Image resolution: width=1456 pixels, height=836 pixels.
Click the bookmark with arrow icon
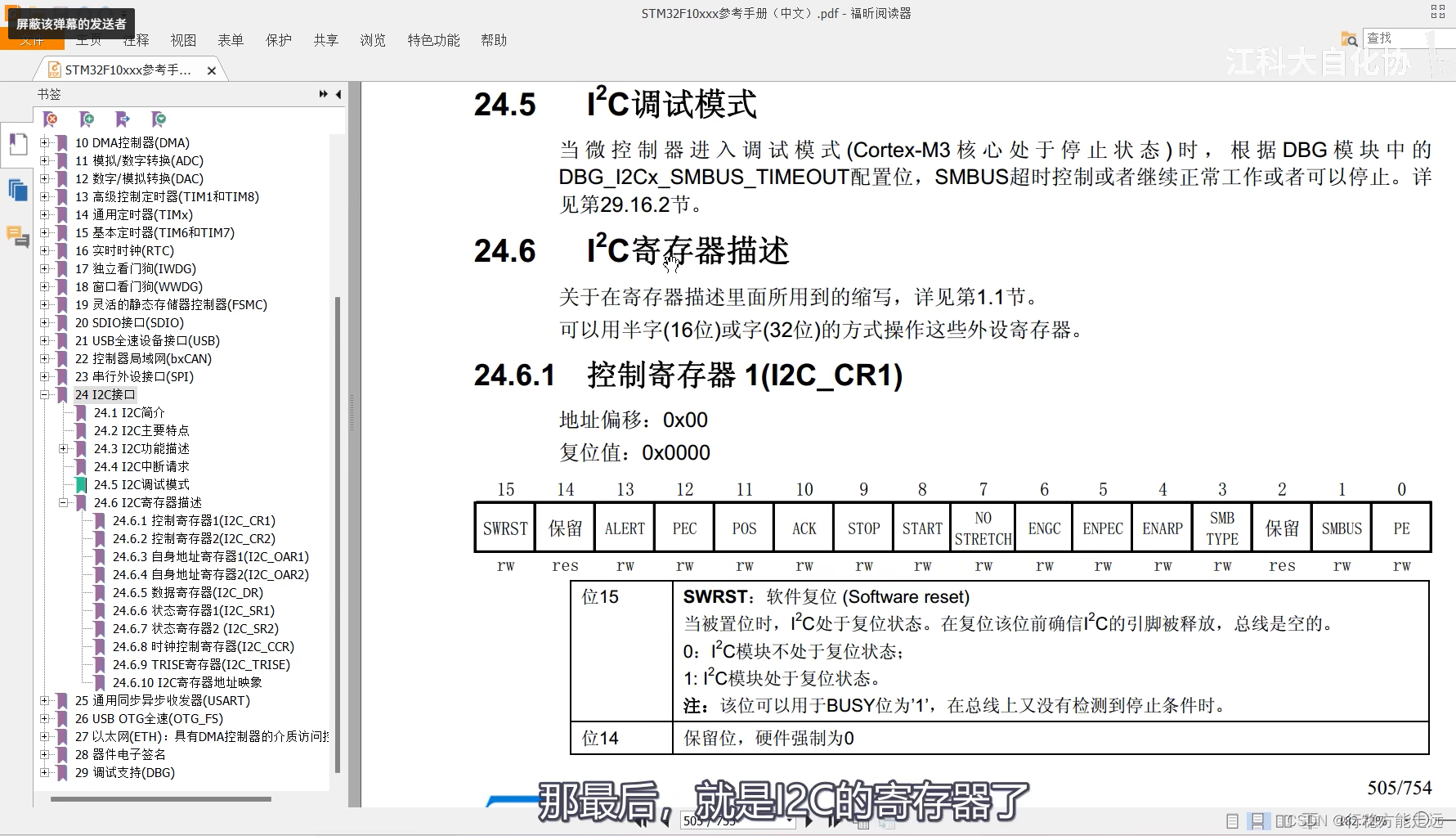pyautogui.click(x=123, y=119)
